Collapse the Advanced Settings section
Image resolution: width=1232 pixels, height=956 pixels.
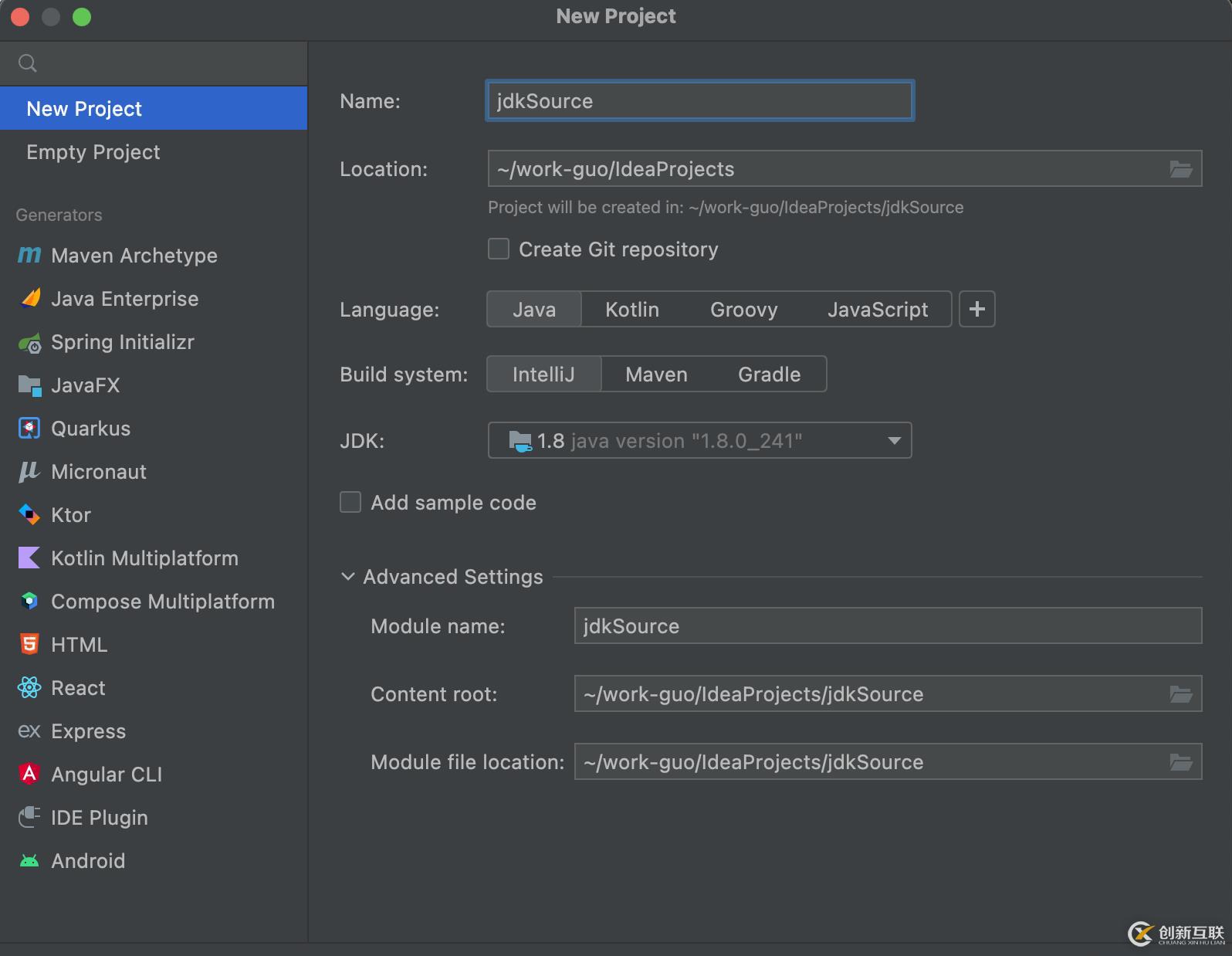[x=347, y=576]
